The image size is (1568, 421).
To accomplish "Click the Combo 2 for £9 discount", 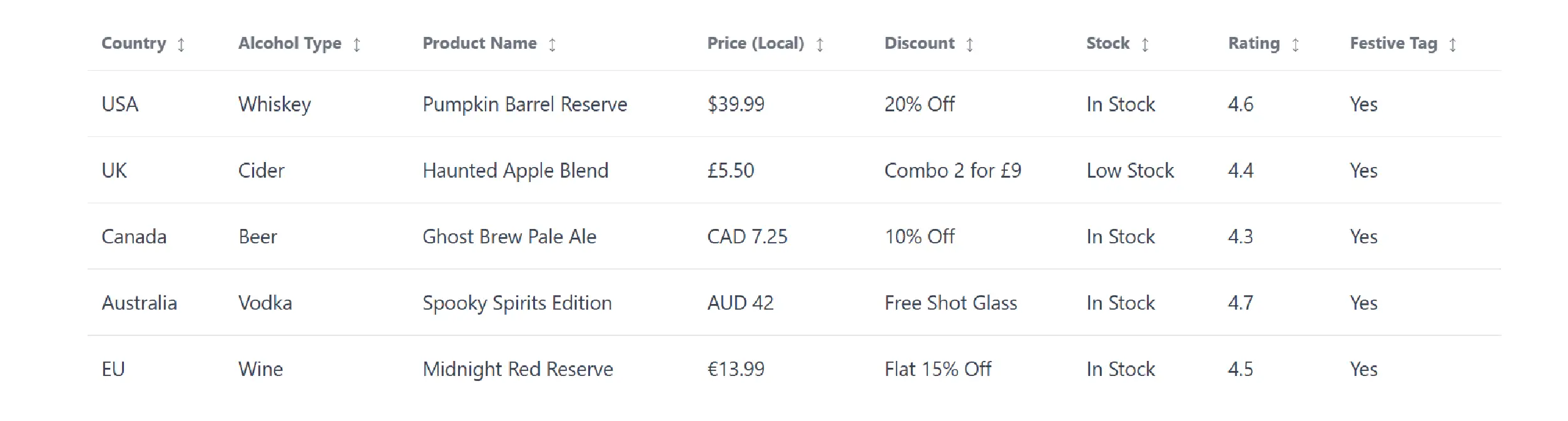I will click(x=952, y=170).
